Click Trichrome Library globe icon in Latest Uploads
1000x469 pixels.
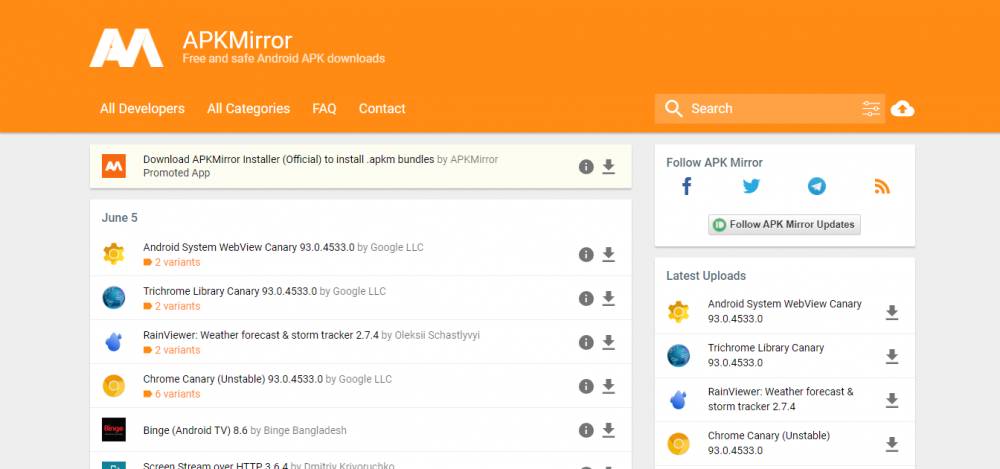(x=678, y=356)
